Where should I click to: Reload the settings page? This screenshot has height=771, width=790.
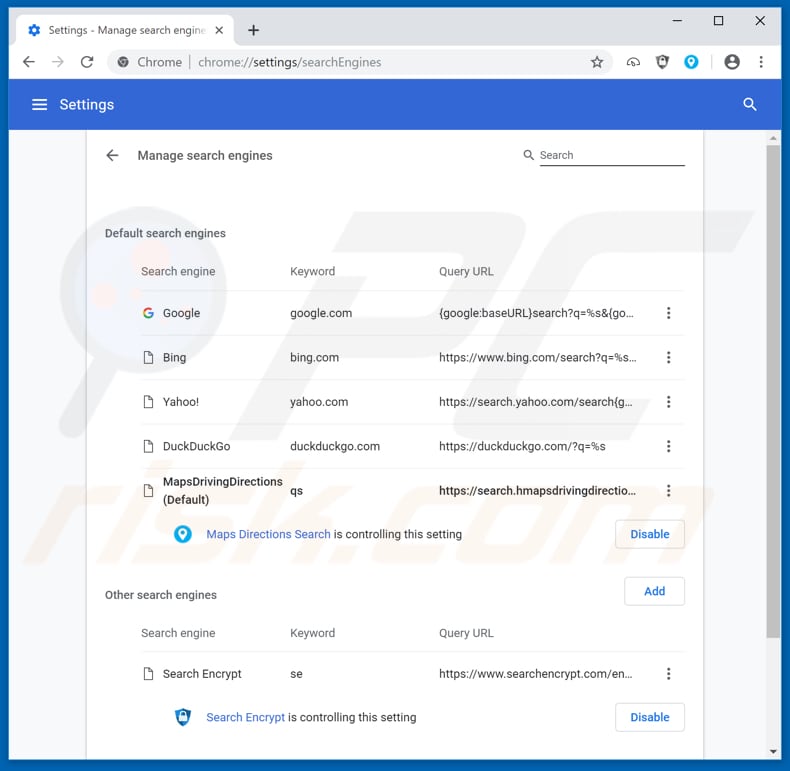tap(87, 62)
